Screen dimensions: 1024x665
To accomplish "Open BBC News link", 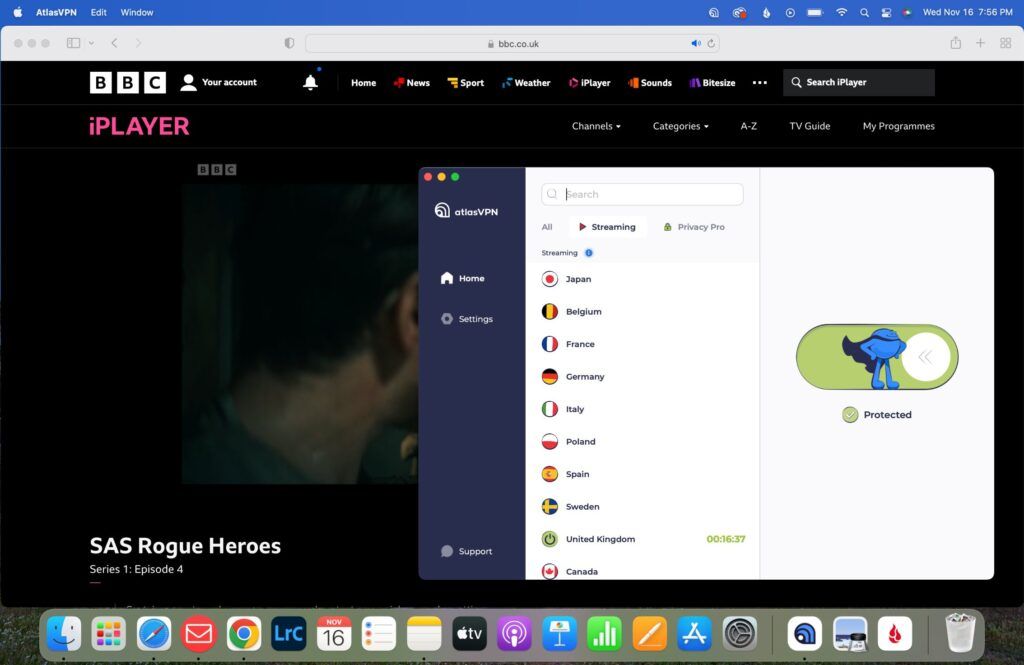I will 411,83.
